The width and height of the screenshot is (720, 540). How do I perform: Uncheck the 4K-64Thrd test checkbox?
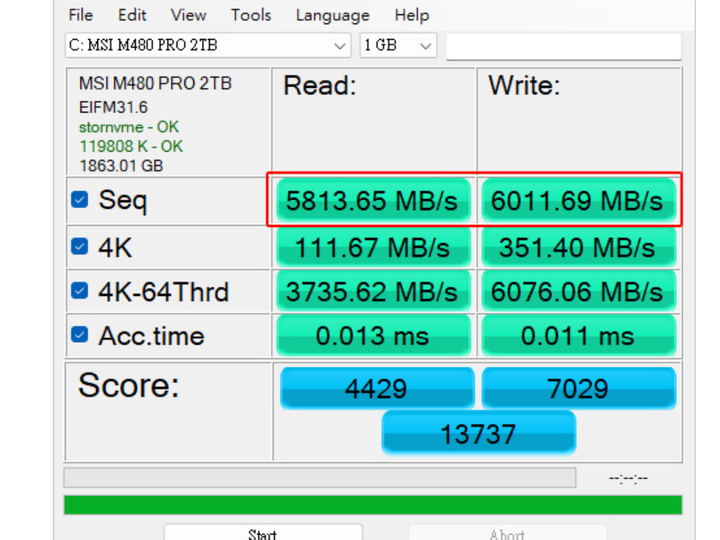point(79,291)
